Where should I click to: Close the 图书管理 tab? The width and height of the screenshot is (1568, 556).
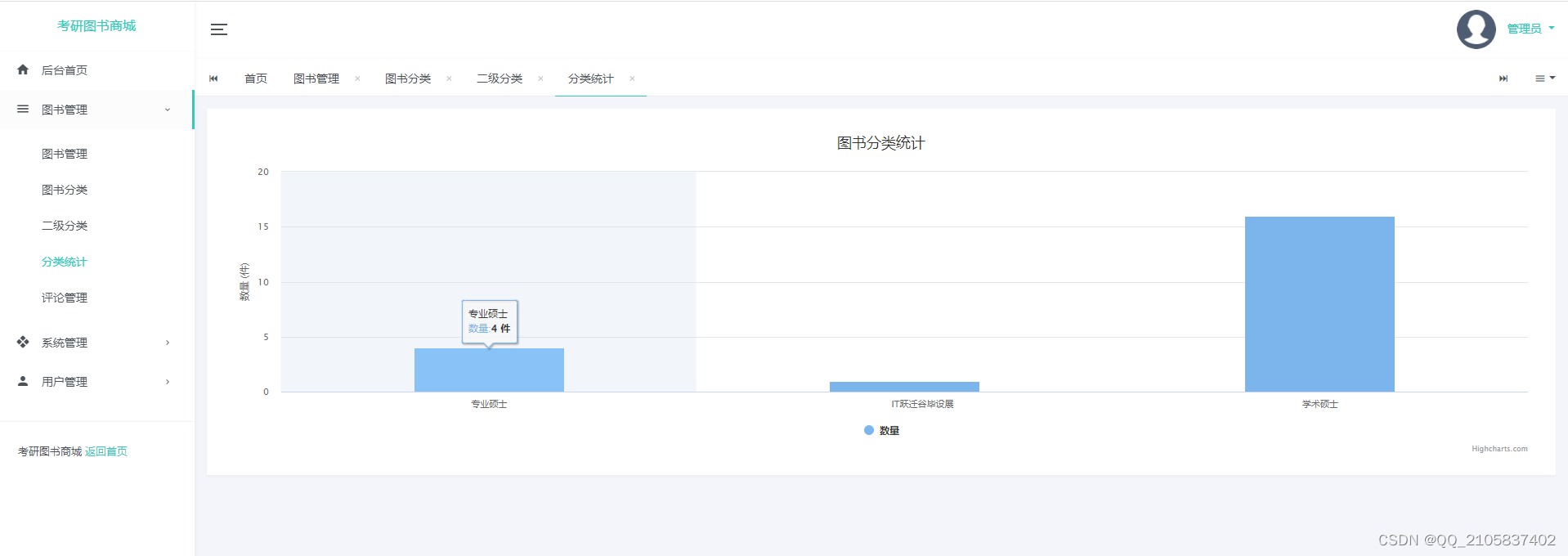[357, 78]
